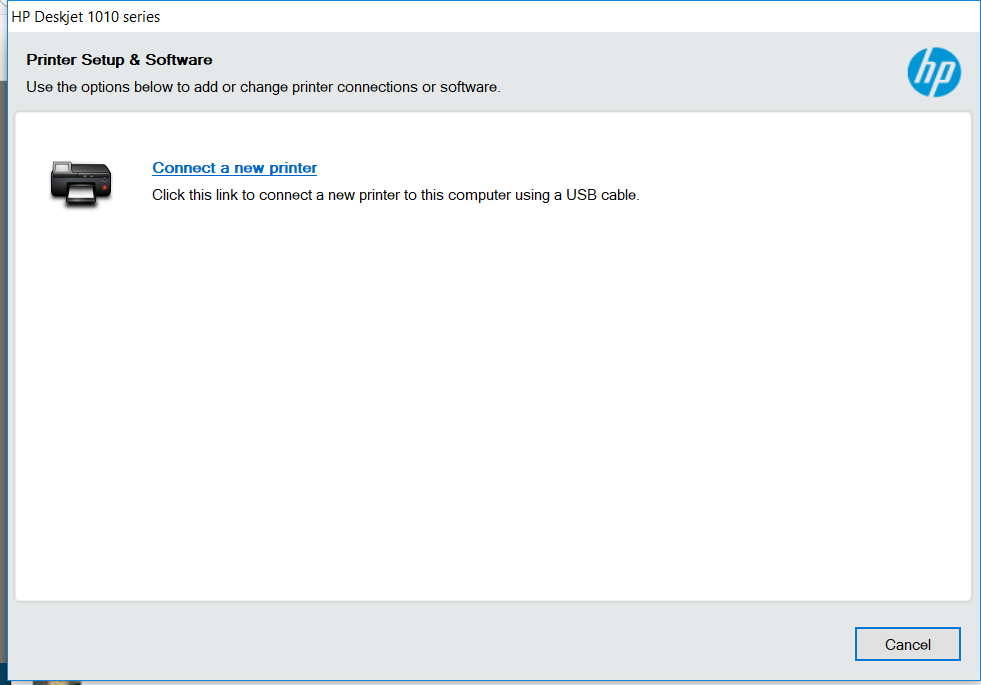Open the Connect a new printer link
981x685 pixels.
coord(235,168)
